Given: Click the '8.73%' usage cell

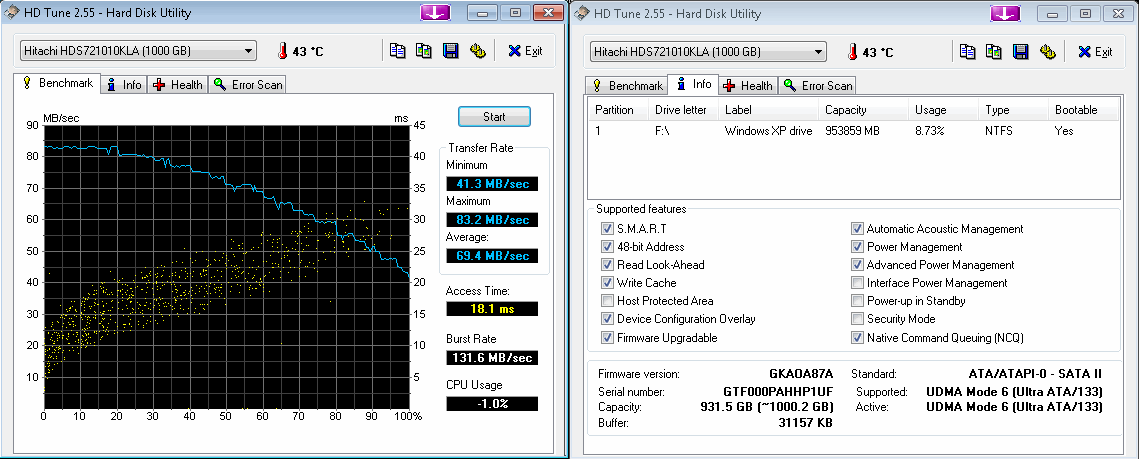Looking at the screenshot, I should [x=929, y=131].
